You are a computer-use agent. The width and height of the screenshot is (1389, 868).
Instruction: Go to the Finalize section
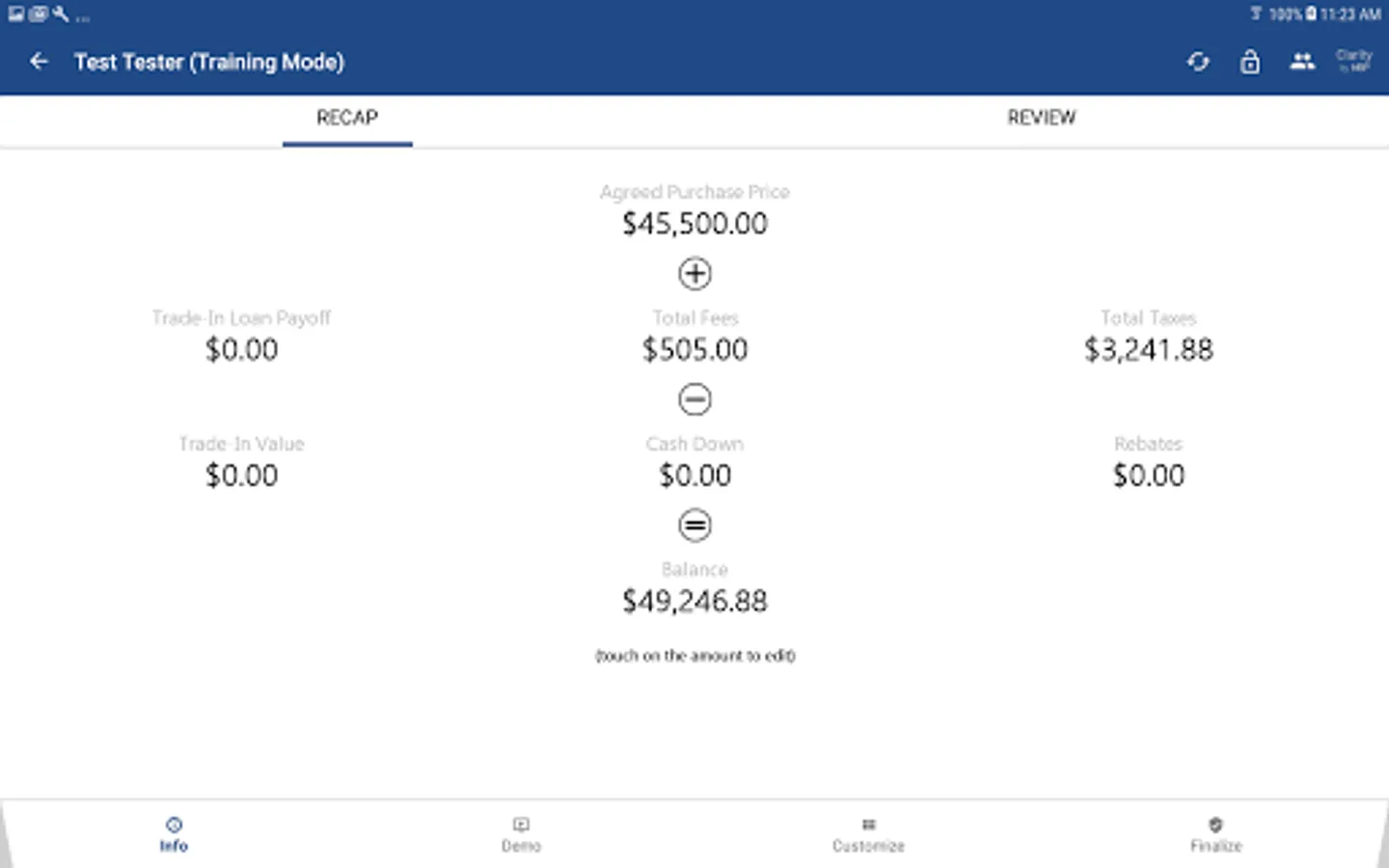click(x=1215, y=834)
